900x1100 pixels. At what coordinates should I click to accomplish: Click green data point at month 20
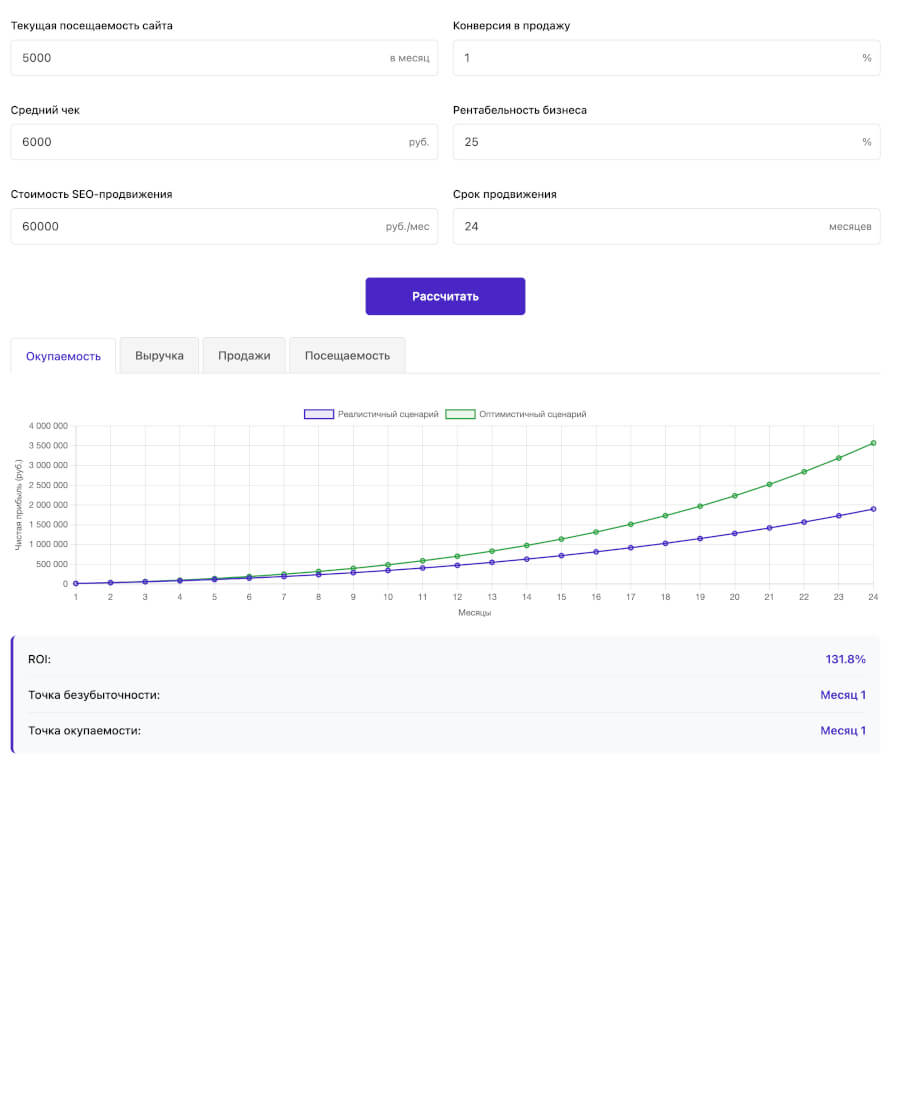coord(735,496)
